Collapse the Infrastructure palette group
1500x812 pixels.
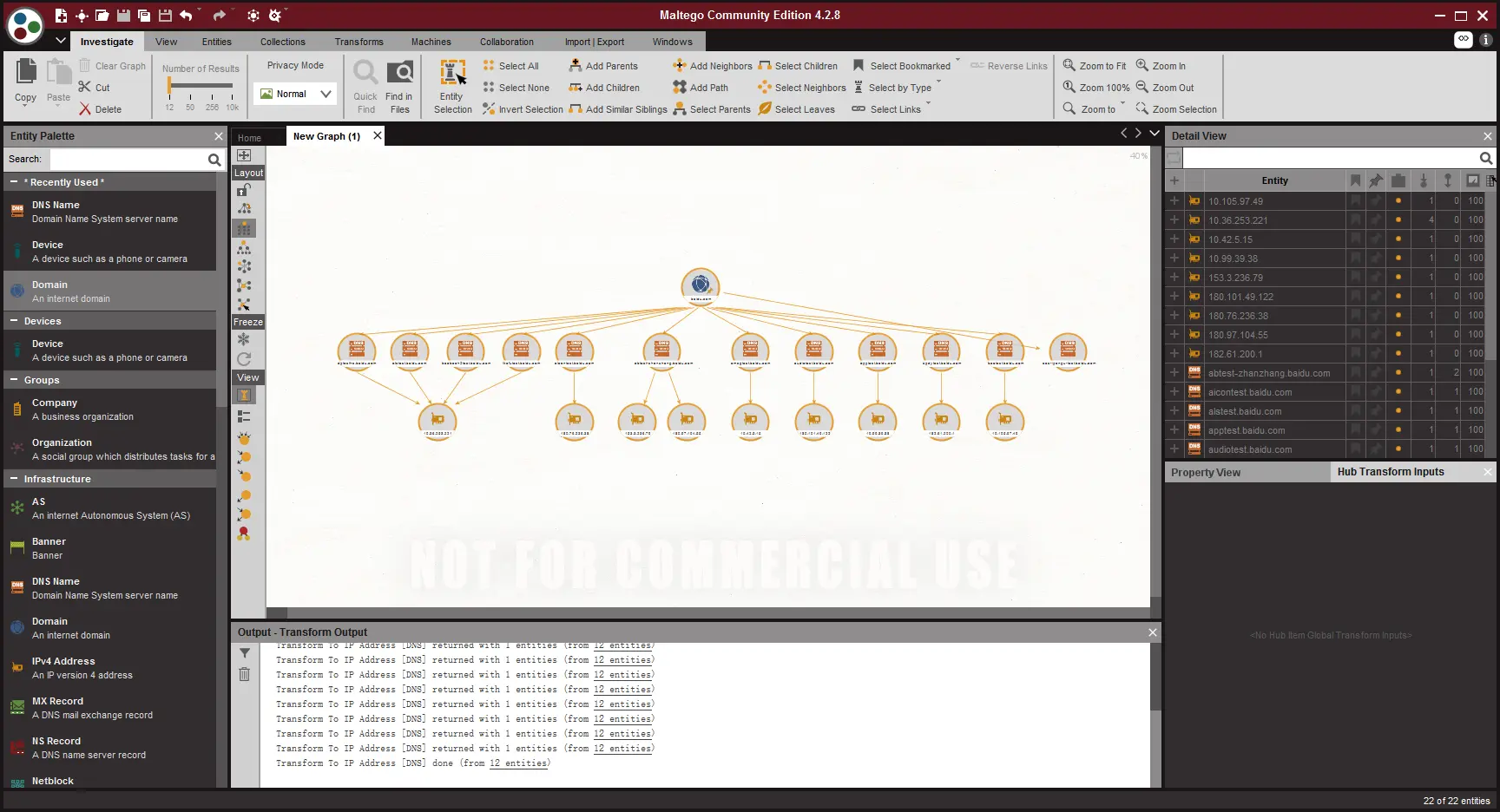14,479
